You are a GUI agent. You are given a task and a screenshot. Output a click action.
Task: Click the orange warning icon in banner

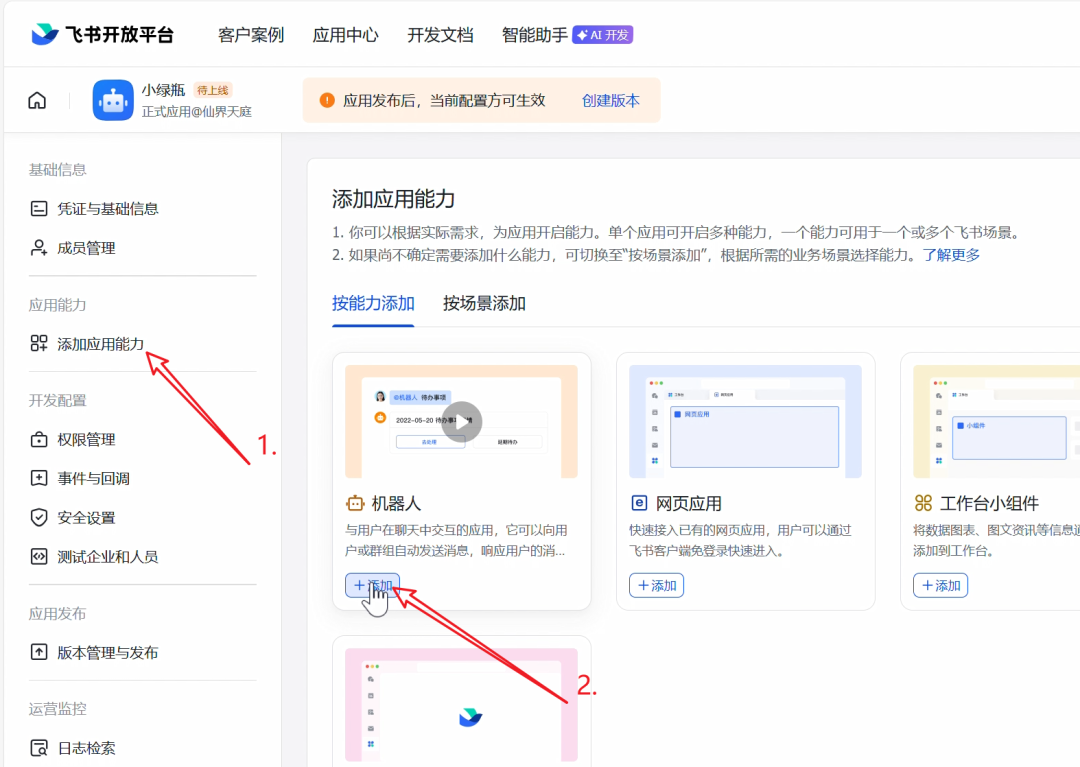coord(327,101)
